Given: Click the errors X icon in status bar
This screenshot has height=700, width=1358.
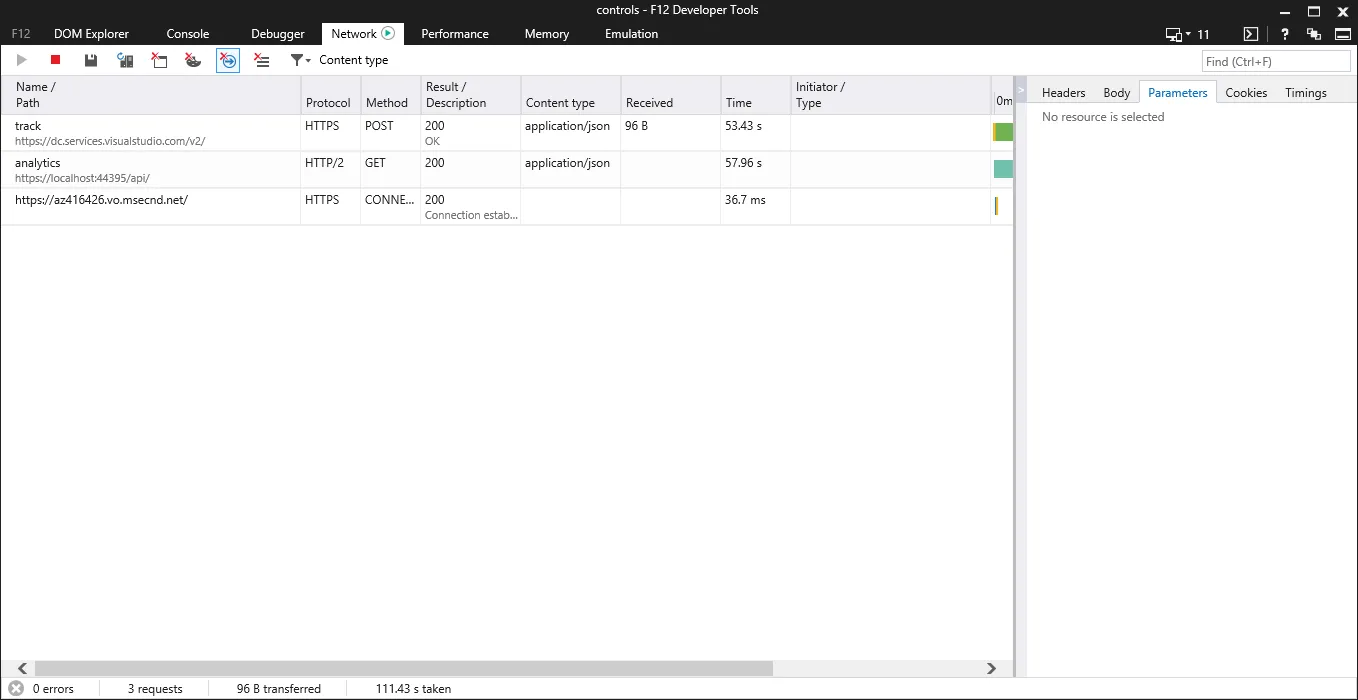Looking at the screenshot, I should (16, 688).
